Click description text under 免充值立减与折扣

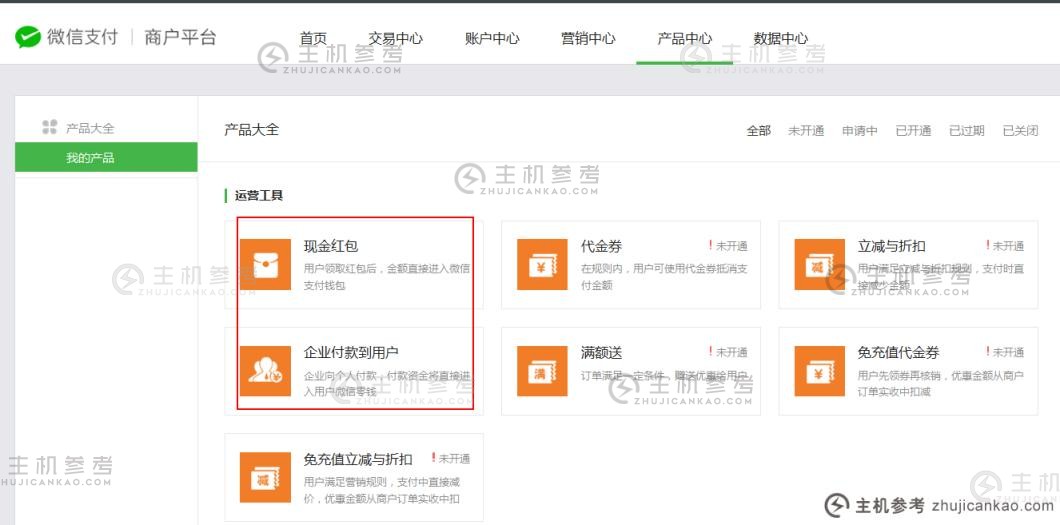[x=383, y=491]
